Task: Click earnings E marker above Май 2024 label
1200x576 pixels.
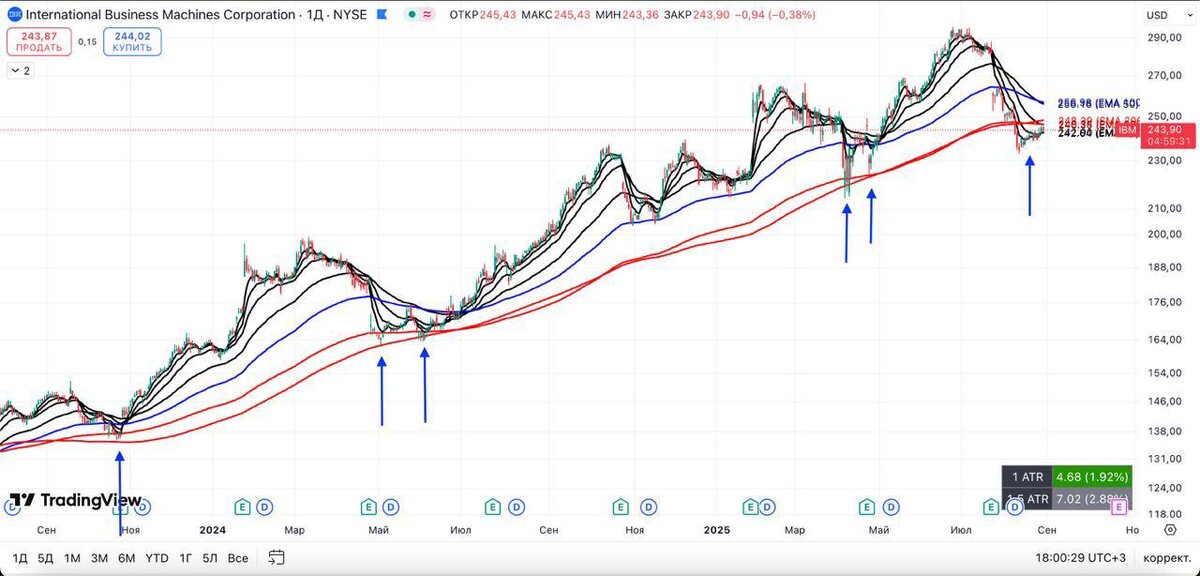Action: tap(368, 506)
